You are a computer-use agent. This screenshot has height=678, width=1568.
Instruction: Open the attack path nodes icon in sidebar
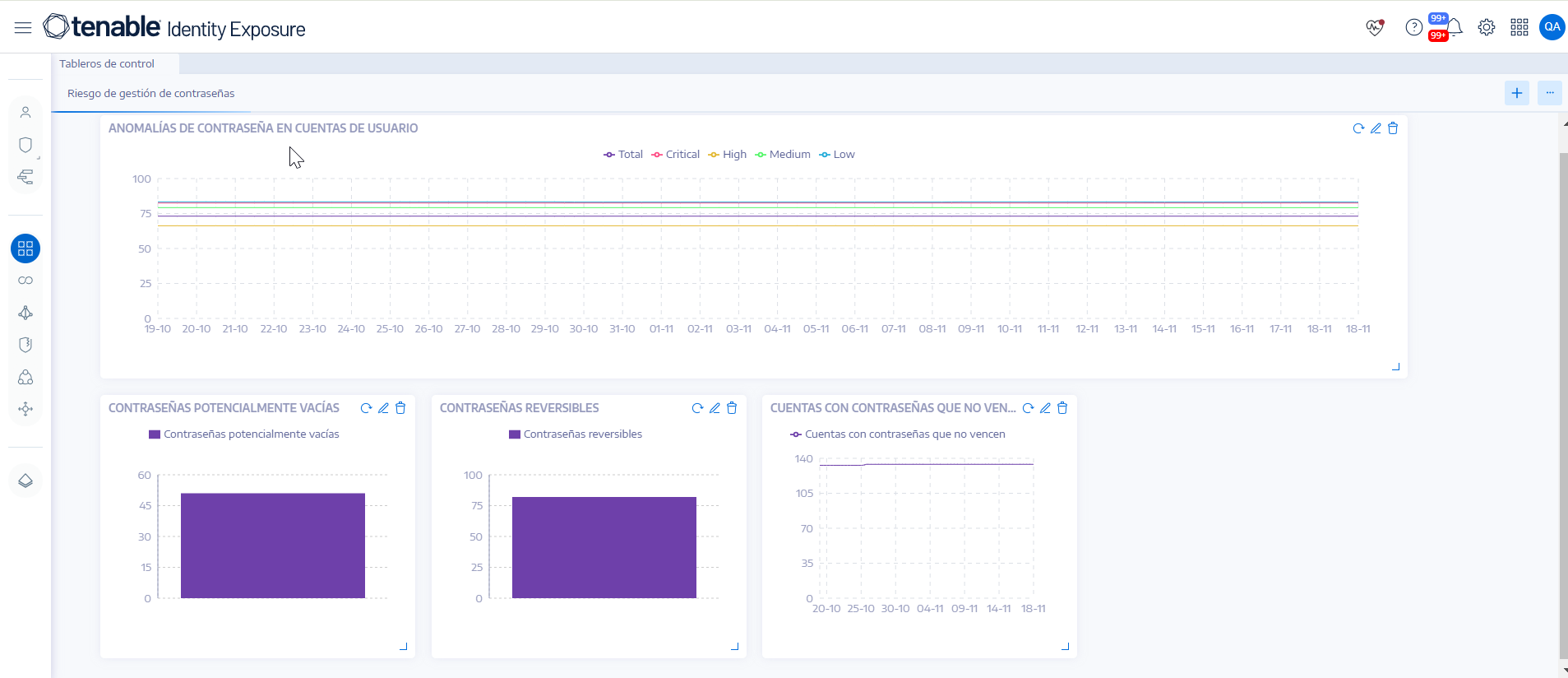pyautogui.click(x=25, y=377)
